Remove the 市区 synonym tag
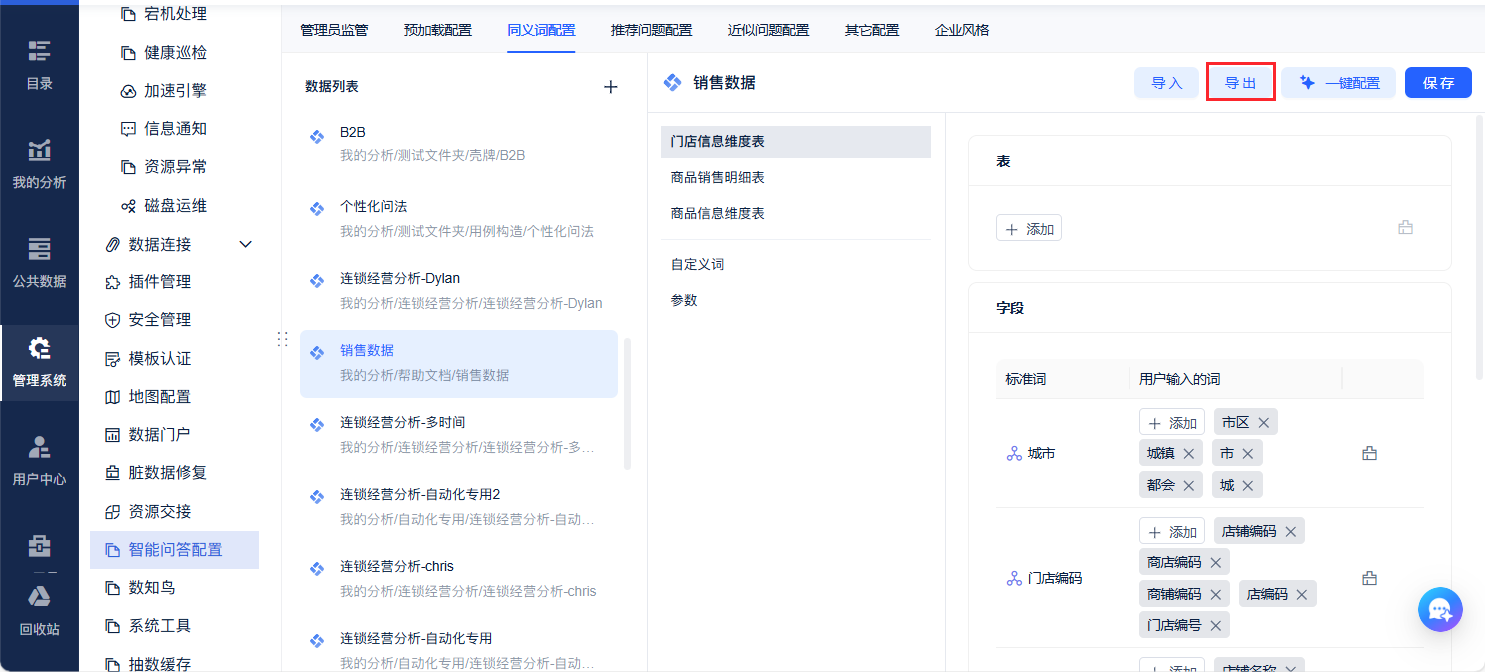 click(x=1264, y=423)
